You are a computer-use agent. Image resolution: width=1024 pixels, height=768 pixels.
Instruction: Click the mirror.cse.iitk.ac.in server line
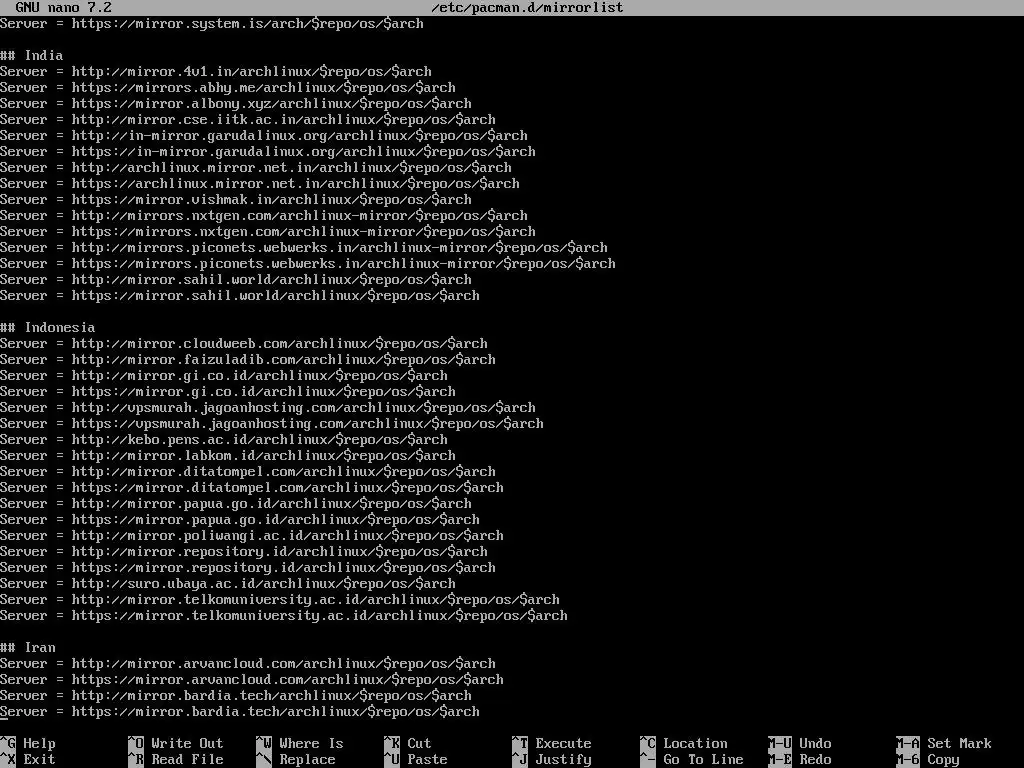248,120
